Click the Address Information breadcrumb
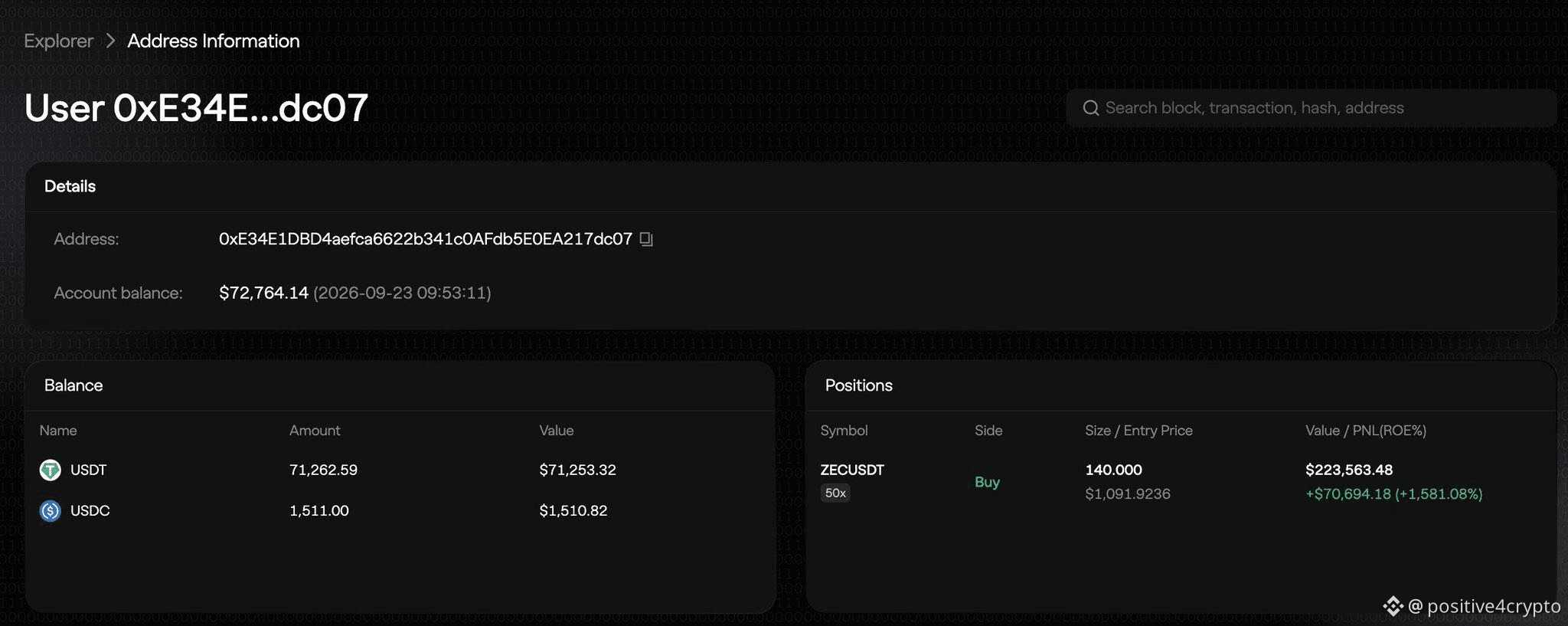Viewport: 1568px width, 626px height. pyautogui.click(x=214, y=41)
